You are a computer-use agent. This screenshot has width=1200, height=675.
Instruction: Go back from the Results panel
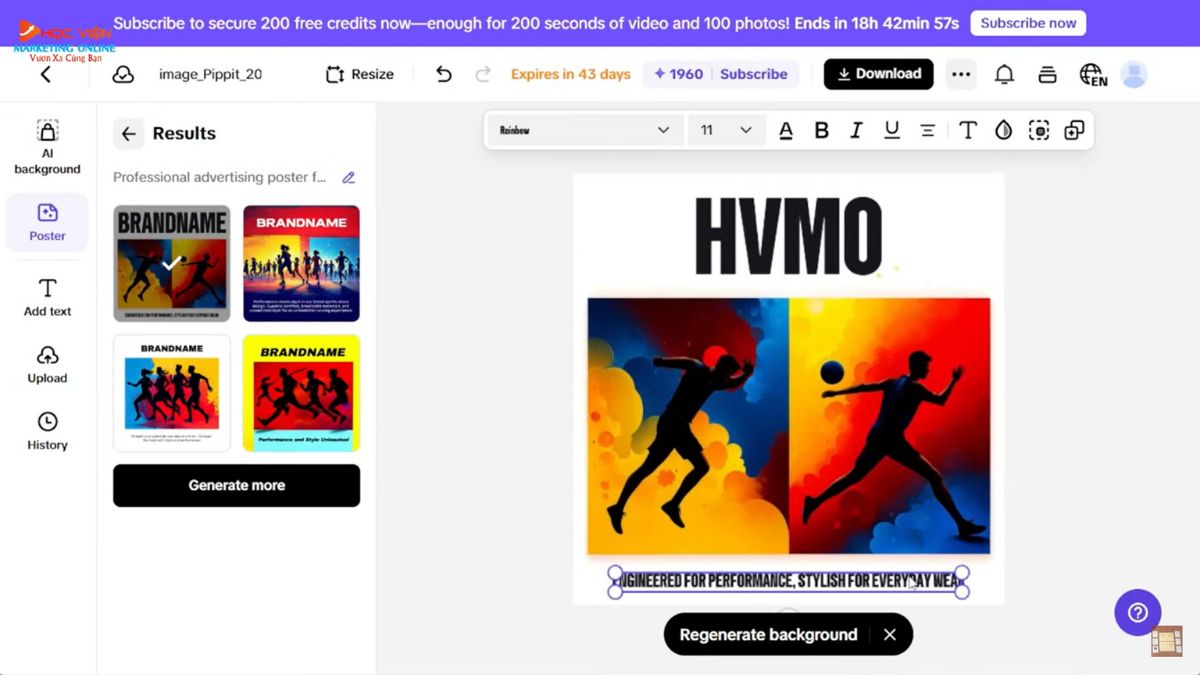(128, 134)
